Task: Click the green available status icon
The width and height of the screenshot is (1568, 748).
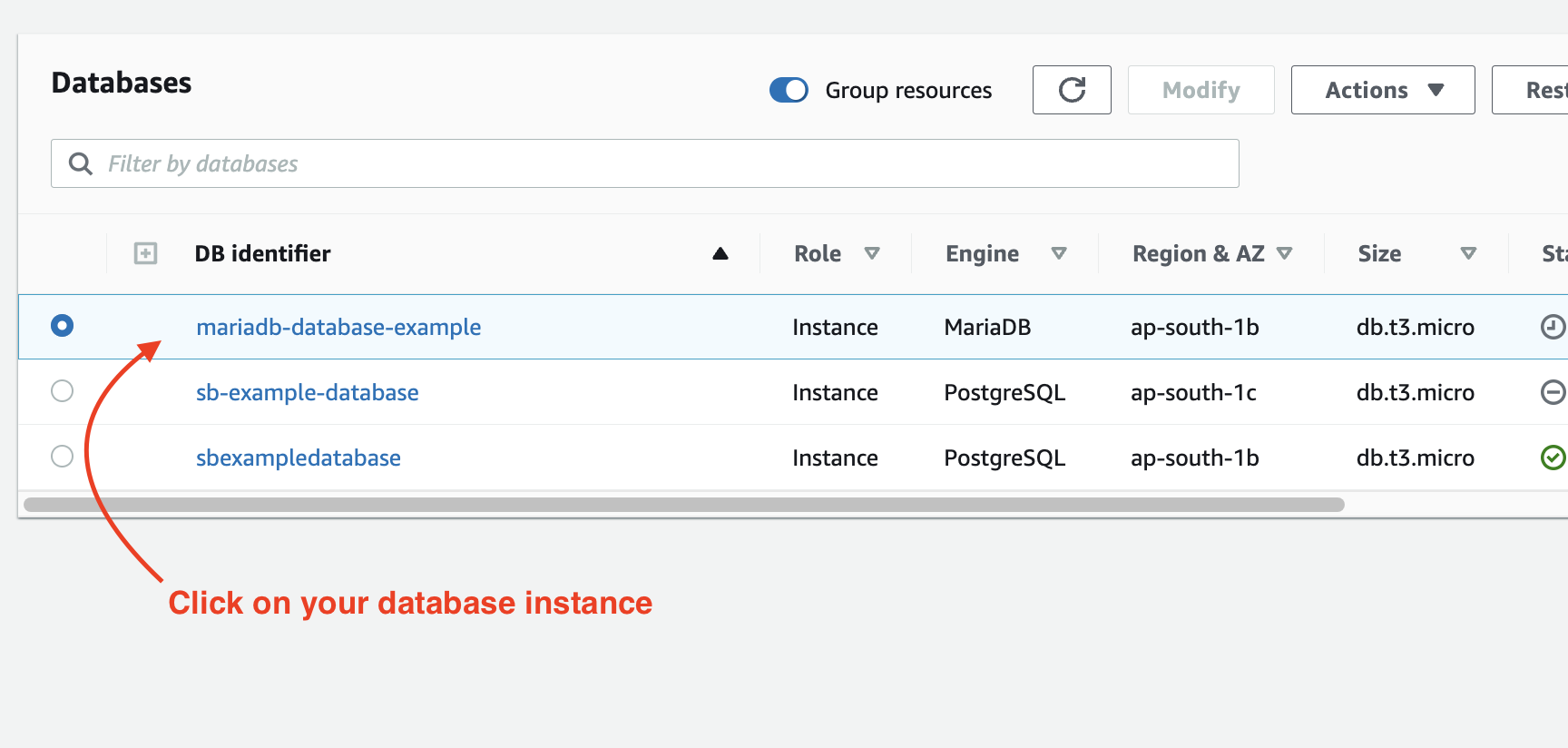Action: pyautogui.click(x=1553, y=458)
